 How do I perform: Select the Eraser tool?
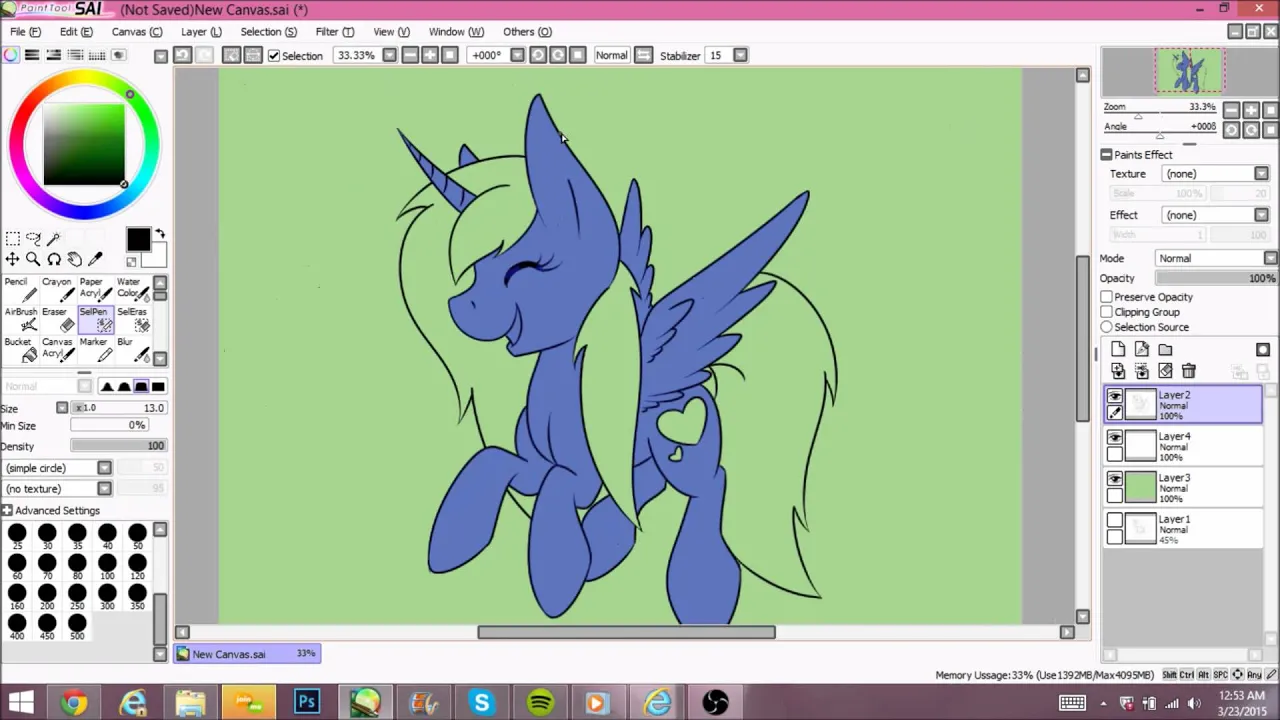(x=56, y=319)
